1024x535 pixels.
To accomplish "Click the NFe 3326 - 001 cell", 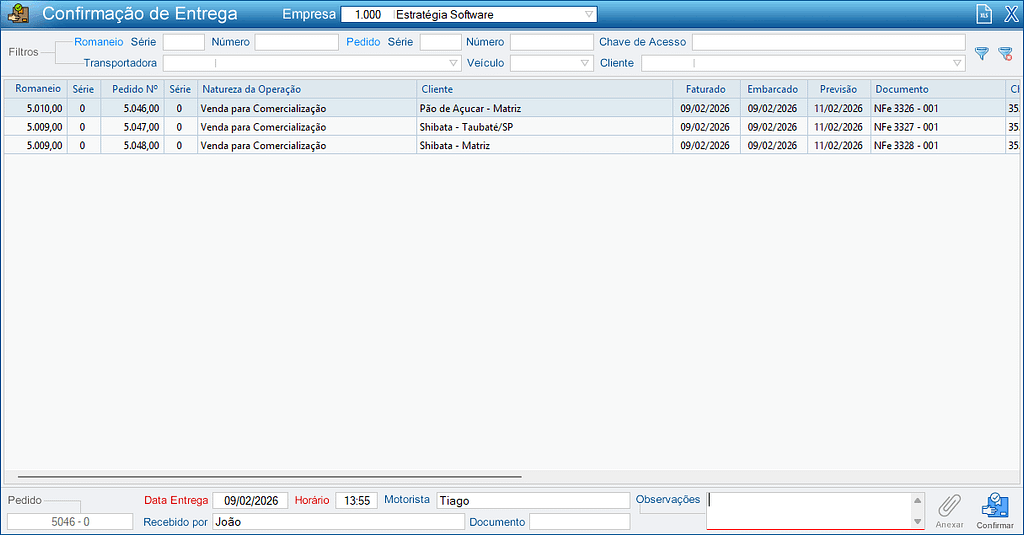I will point(938,108).
